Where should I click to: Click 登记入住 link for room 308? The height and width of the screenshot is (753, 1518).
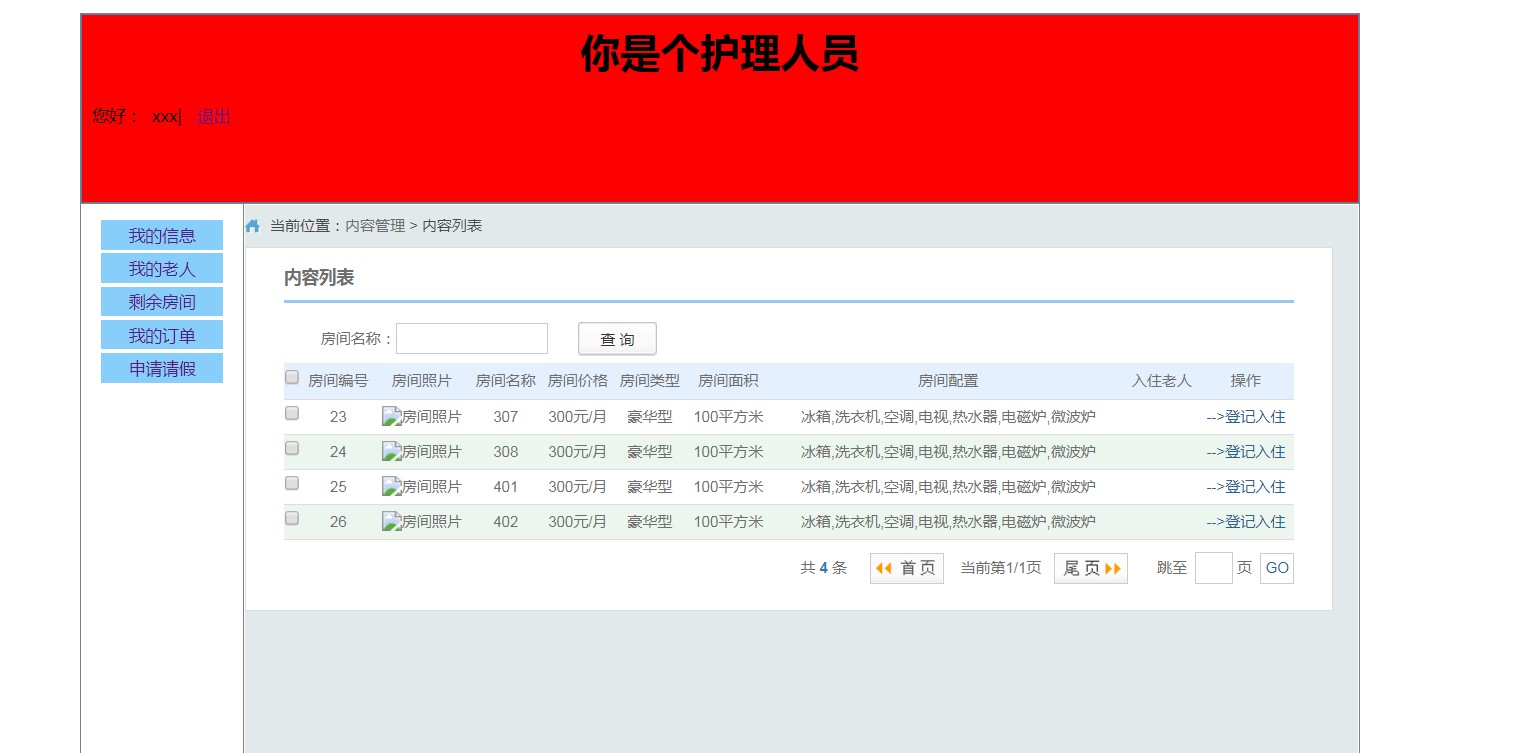[x=1245, y=452]
